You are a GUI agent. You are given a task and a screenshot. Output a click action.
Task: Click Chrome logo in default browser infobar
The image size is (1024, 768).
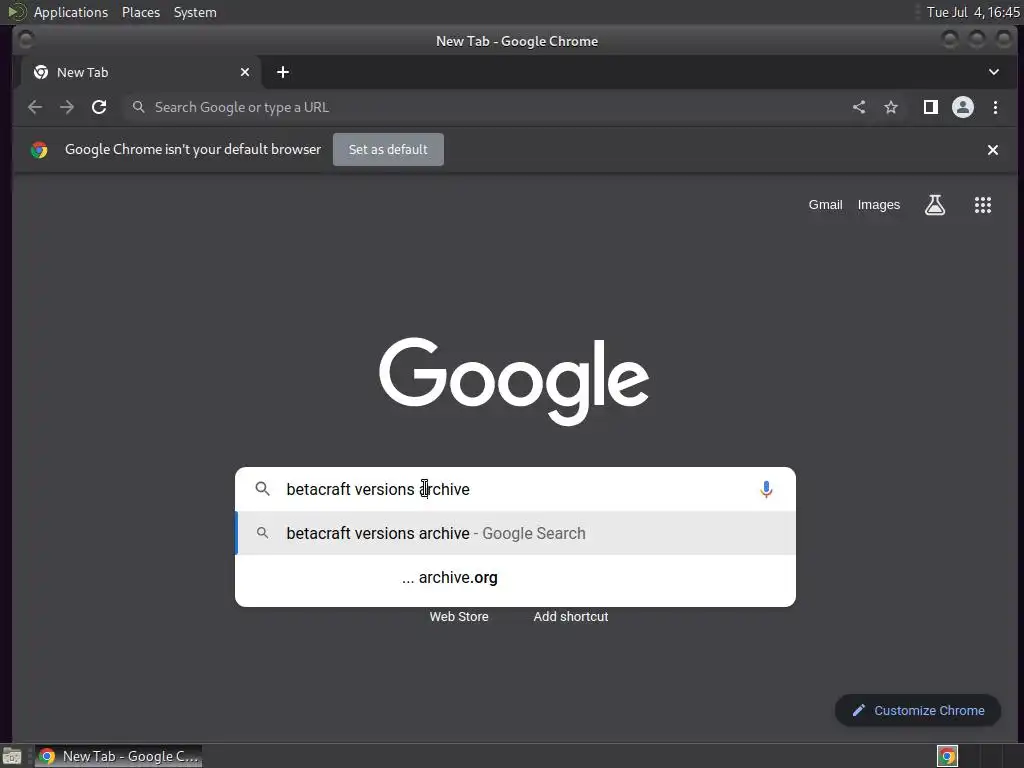39,150
